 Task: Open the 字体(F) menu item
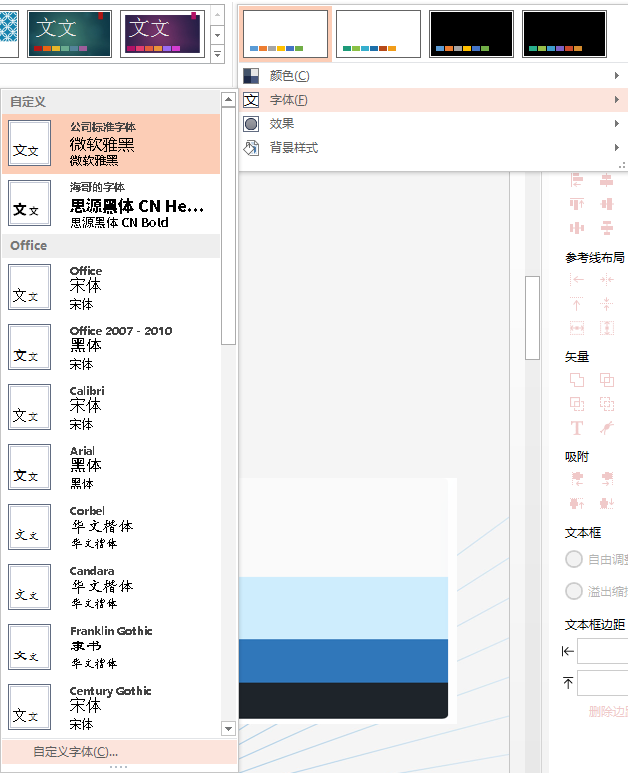pos(433,100)
